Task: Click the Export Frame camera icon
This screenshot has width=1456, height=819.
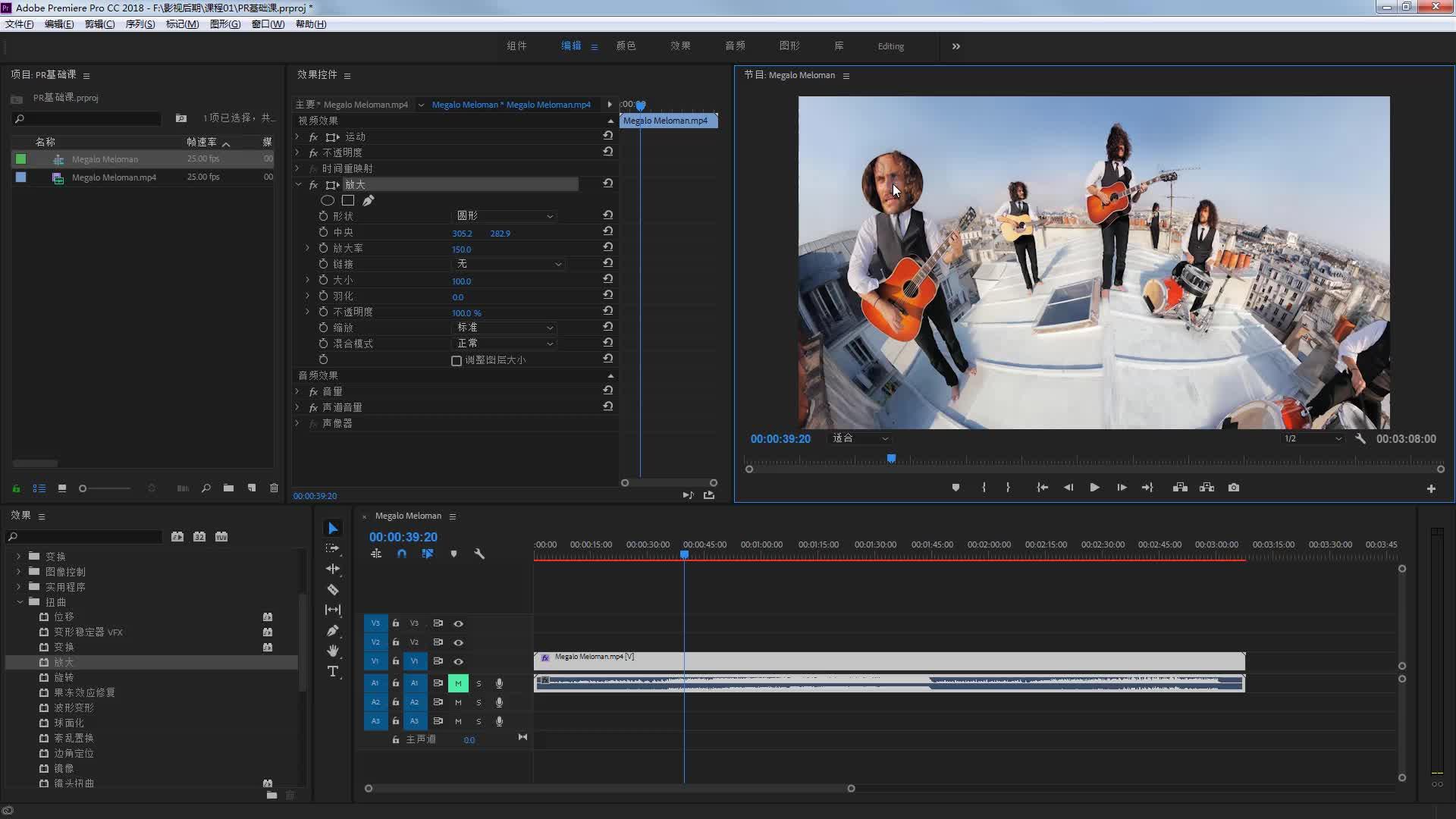Action: (1234, 488)
